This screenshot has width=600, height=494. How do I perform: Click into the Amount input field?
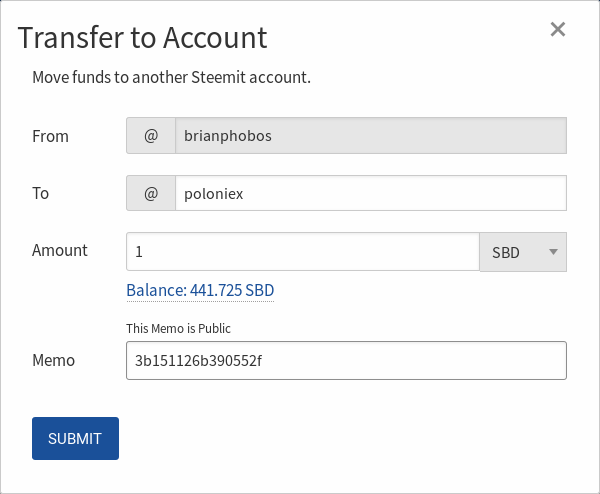[303, 252]
